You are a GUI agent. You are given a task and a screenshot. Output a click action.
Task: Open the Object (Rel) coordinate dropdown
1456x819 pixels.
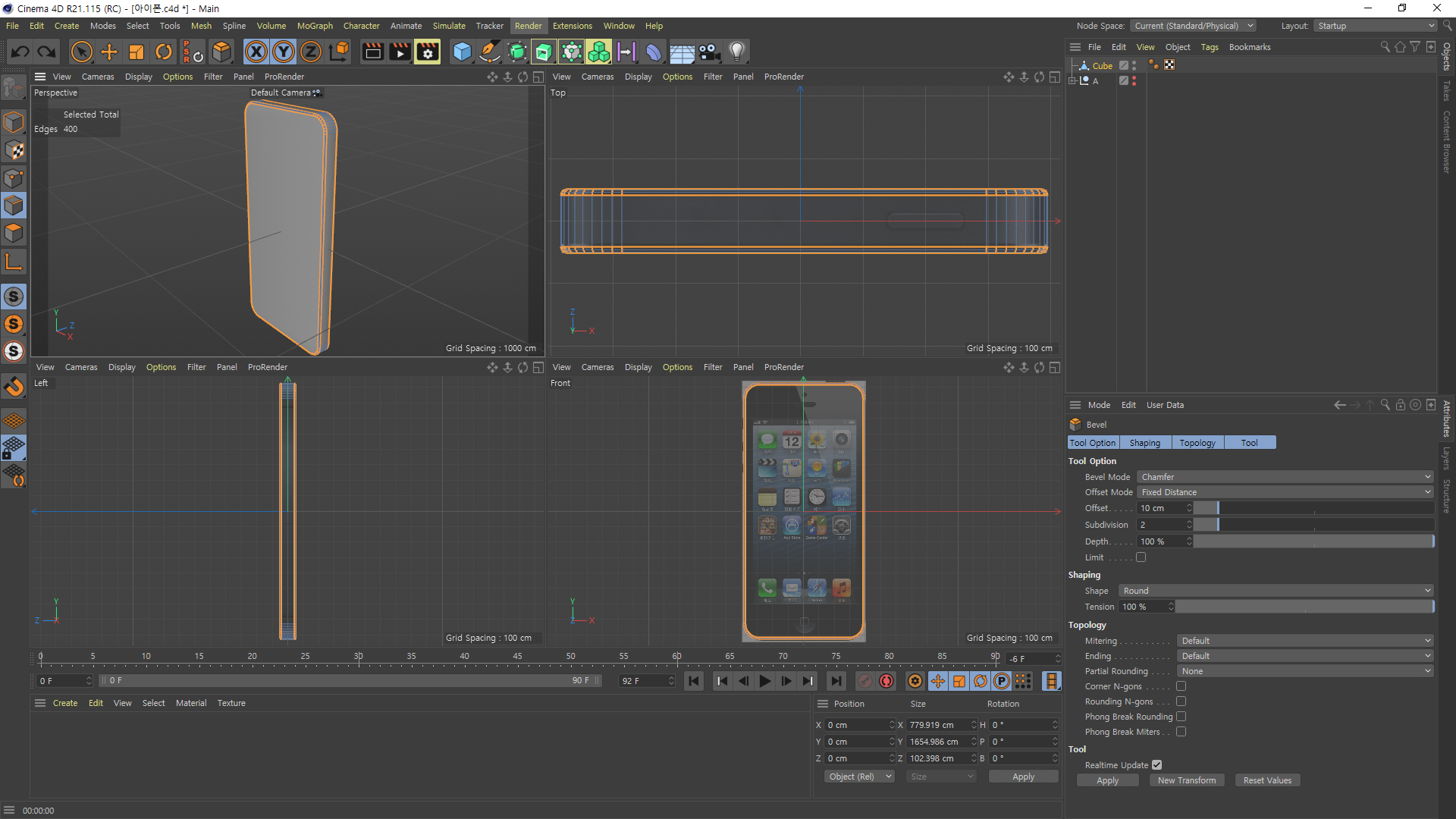coord(860,777)
